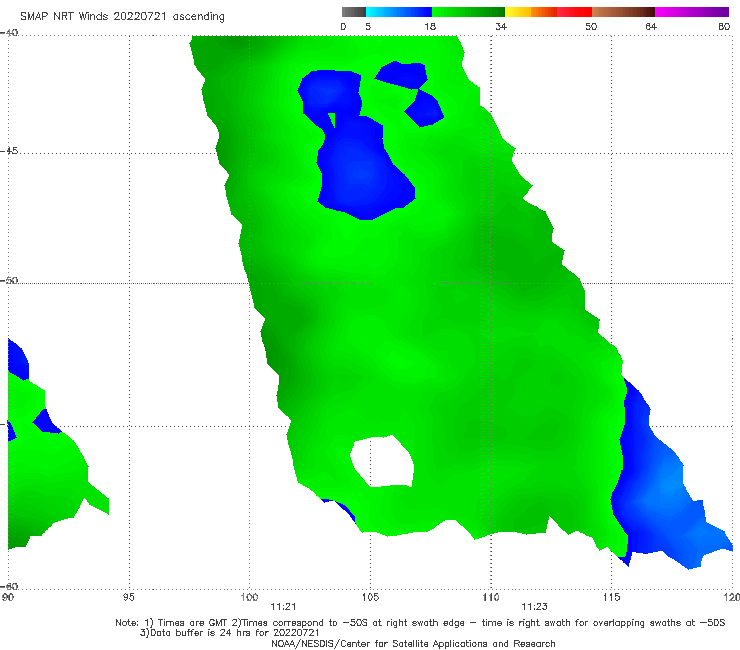Viewport: 740px width, 650px height.
Task: Click the longitude label "115"
Action: pyautogui.click(x=612, y=598)
